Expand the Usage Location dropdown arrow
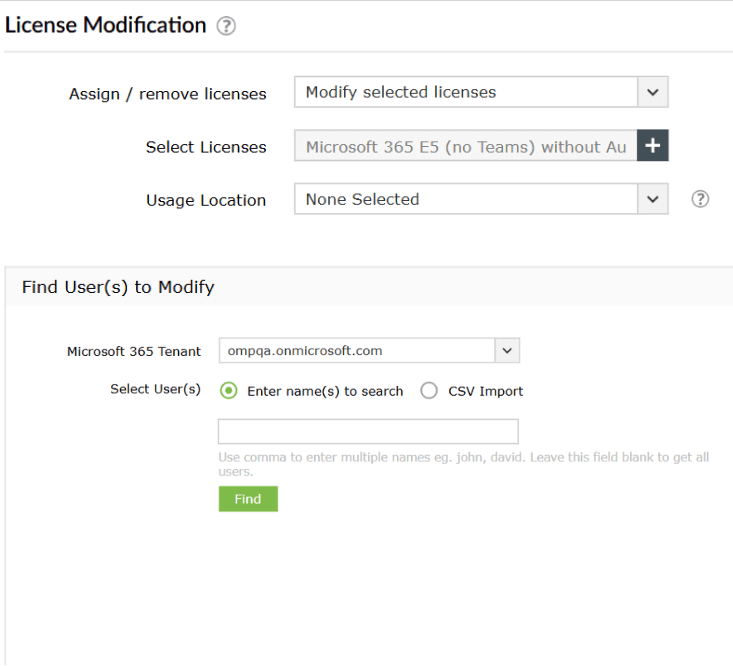 point(652,199)
